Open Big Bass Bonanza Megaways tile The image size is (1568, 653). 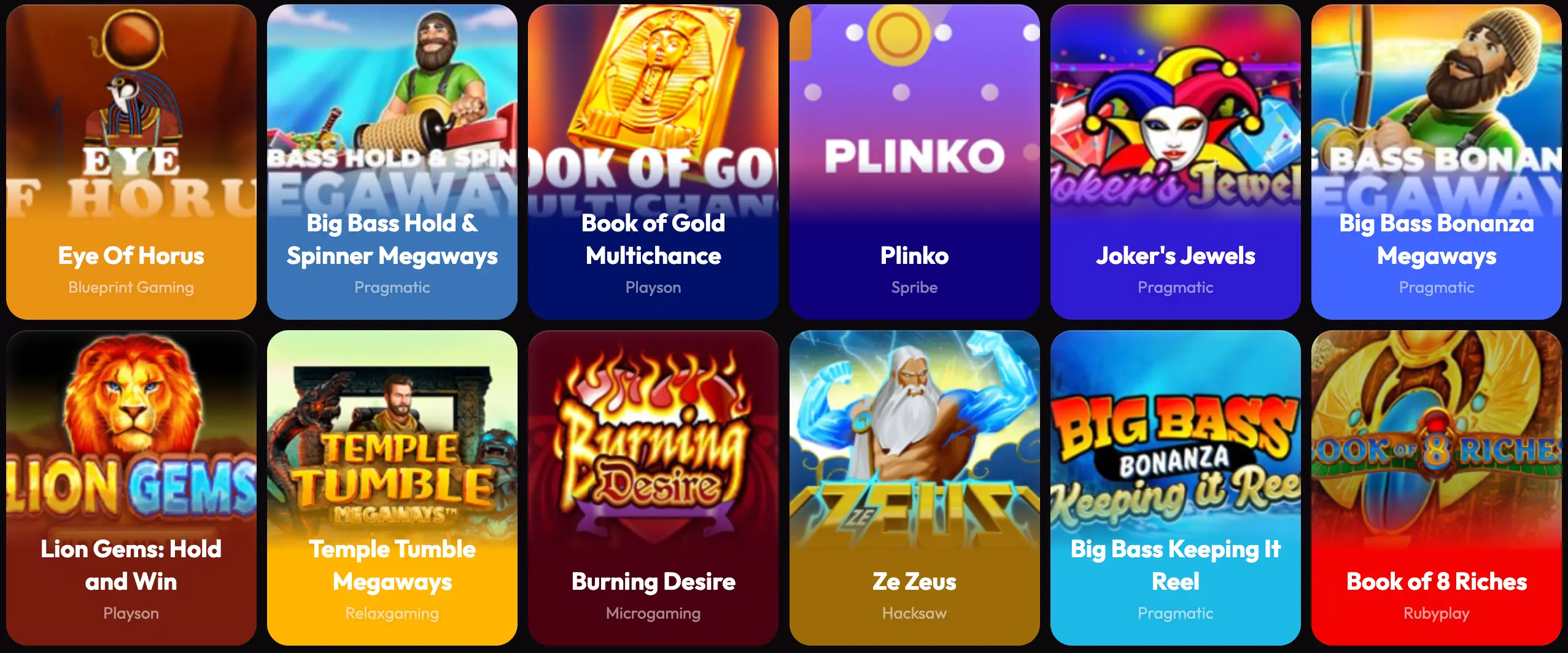pos(1436,161)
